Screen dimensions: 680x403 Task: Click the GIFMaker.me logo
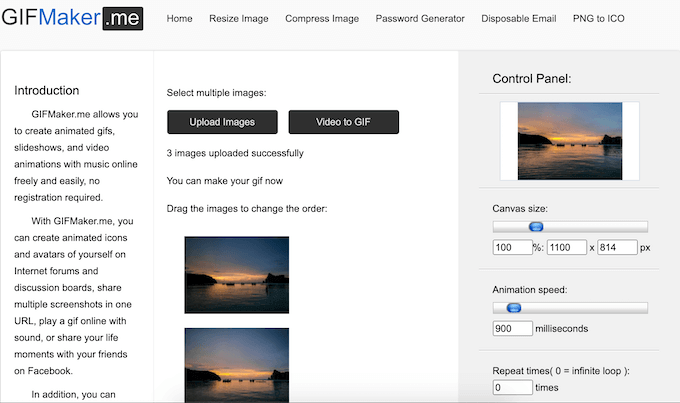(x=71, y=18)
